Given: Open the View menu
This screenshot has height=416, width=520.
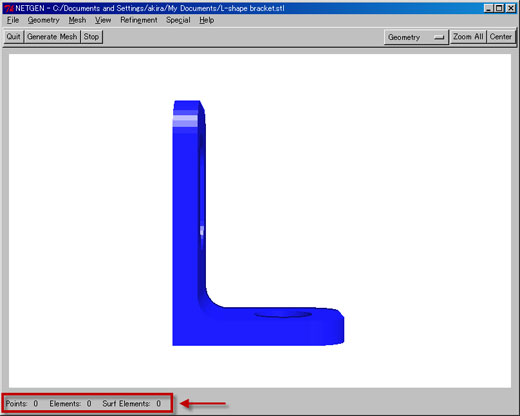Looking at the screenshot, I should pyautogui.click(x=103, y=20).
